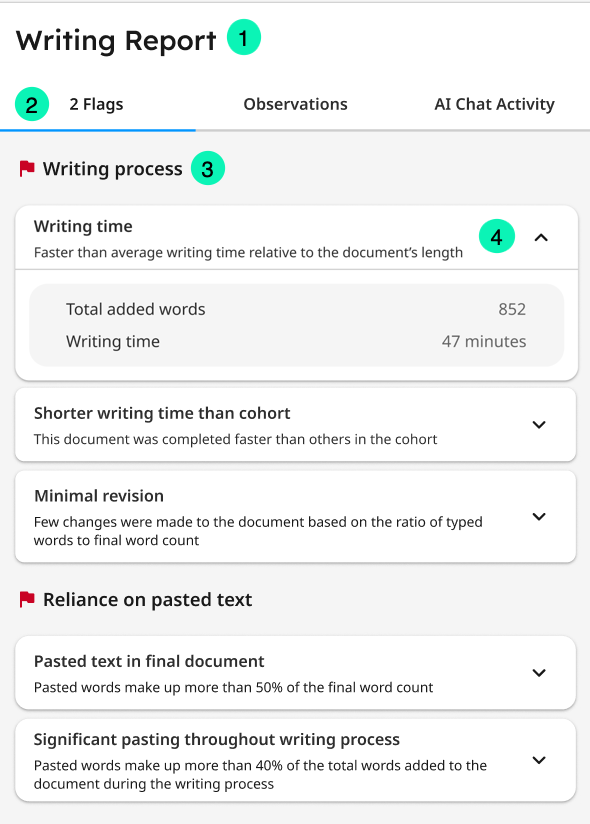Select the 2 Flags tab
This screenshot has width=590, height=824.
pyautogui.click(x=96, y=104)
